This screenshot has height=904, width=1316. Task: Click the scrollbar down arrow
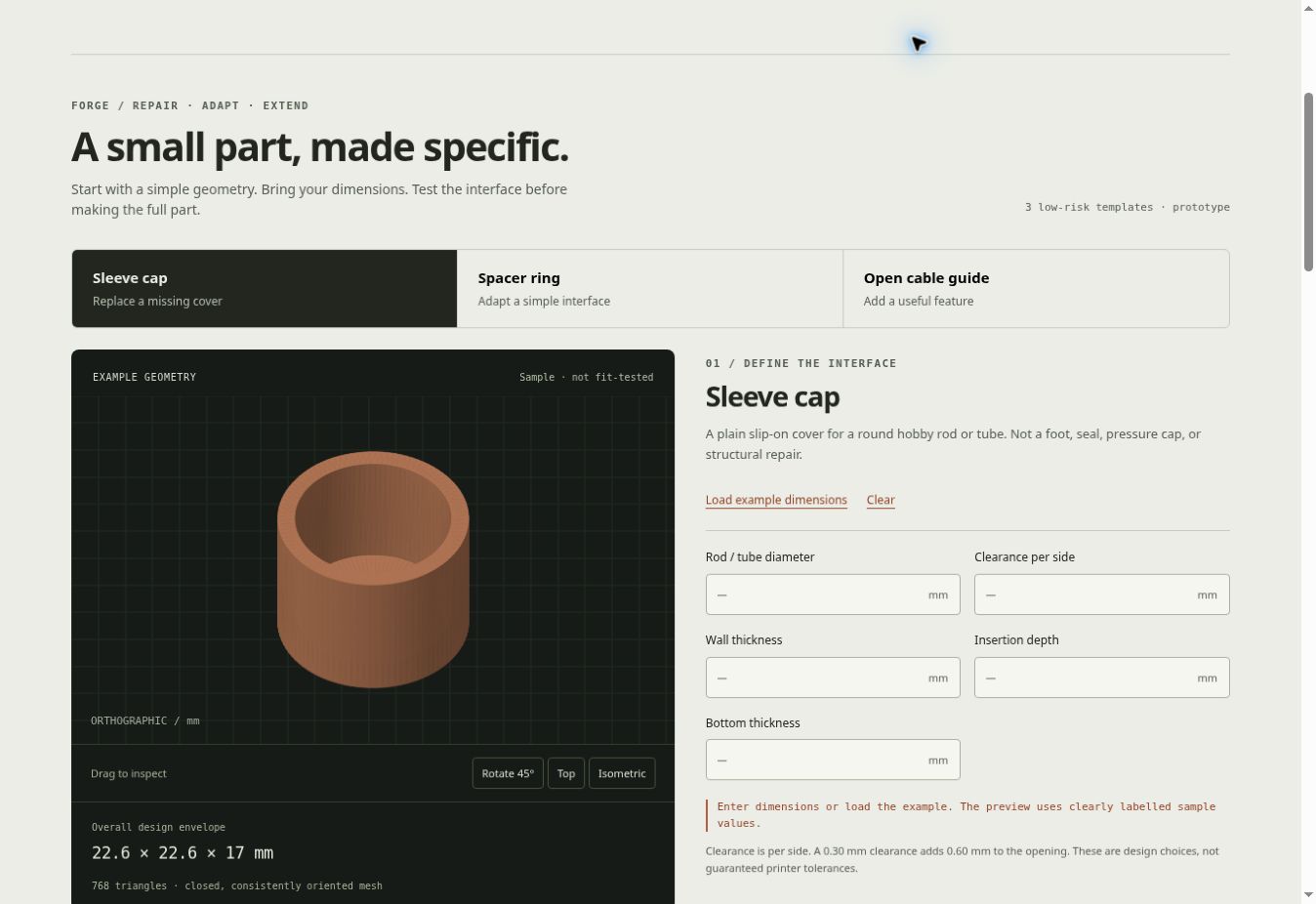point(1308,895)
